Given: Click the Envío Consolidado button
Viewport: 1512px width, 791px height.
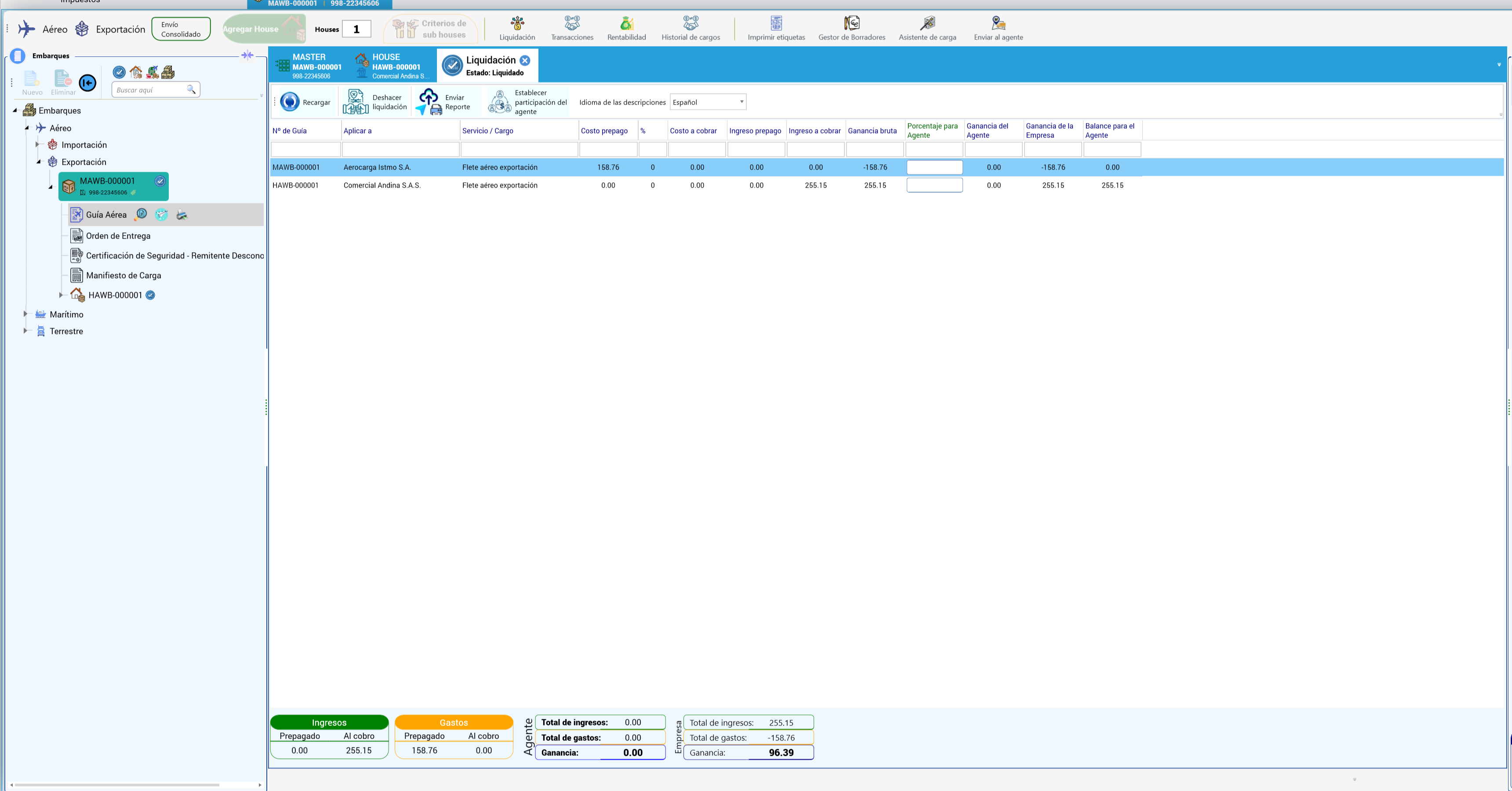Looking at the screenshot, I should 181,29.
